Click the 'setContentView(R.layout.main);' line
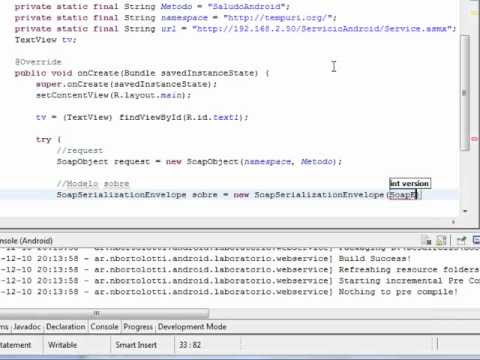This screenshot has width=480, height=360. click(113, 95)
